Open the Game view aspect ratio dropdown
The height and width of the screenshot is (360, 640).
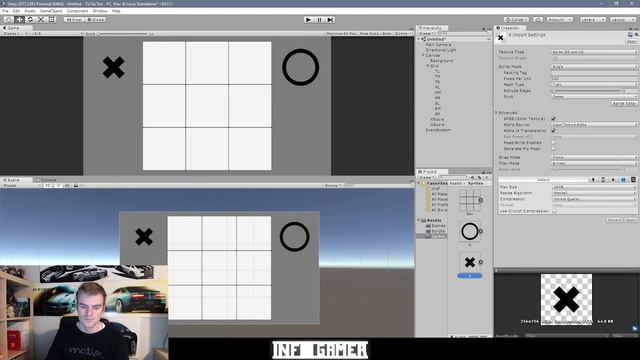(x=57, y=33)
